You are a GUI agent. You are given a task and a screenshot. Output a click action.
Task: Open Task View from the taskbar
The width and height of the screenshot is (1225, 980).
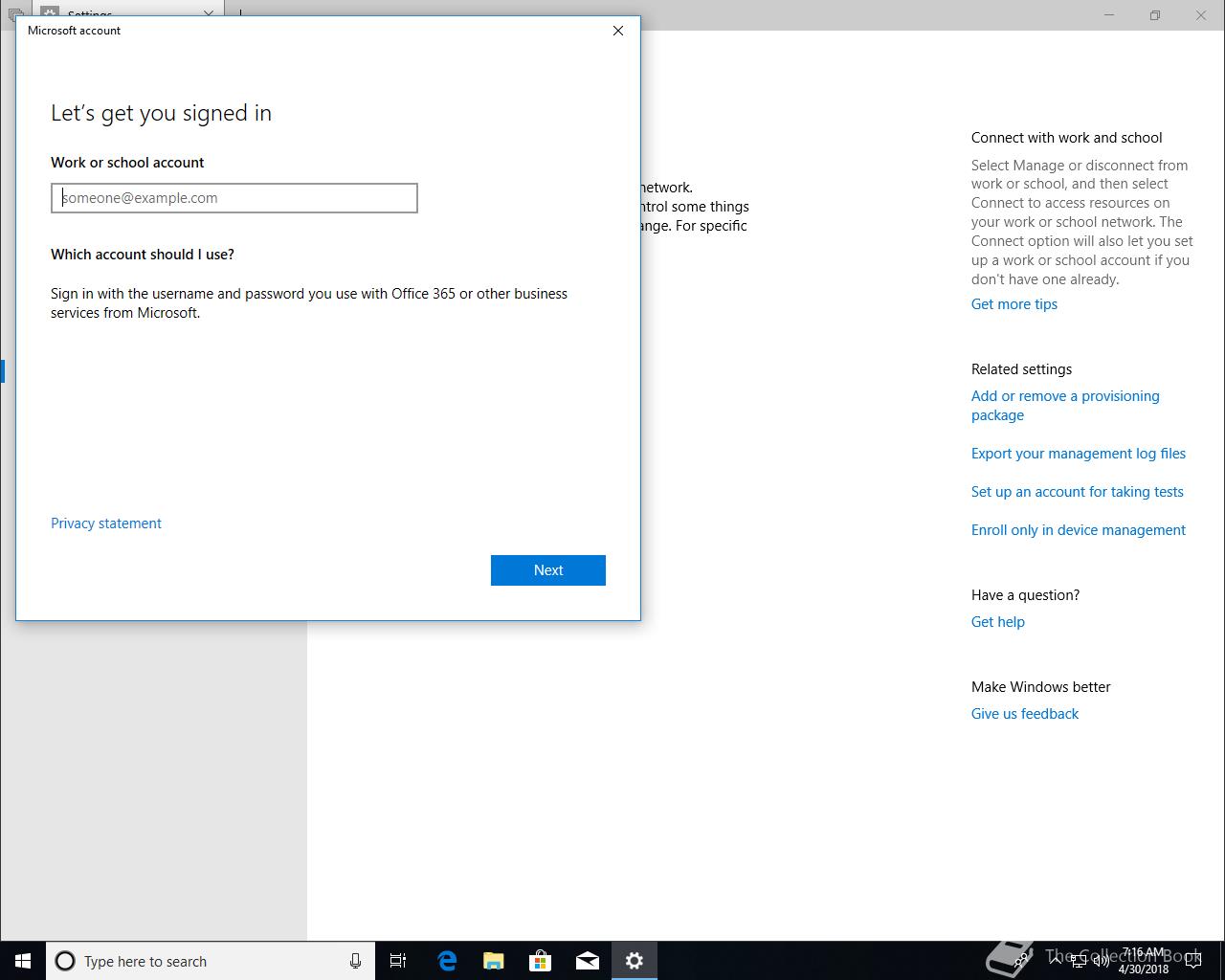pyautogui.click(x=398, y=961)
